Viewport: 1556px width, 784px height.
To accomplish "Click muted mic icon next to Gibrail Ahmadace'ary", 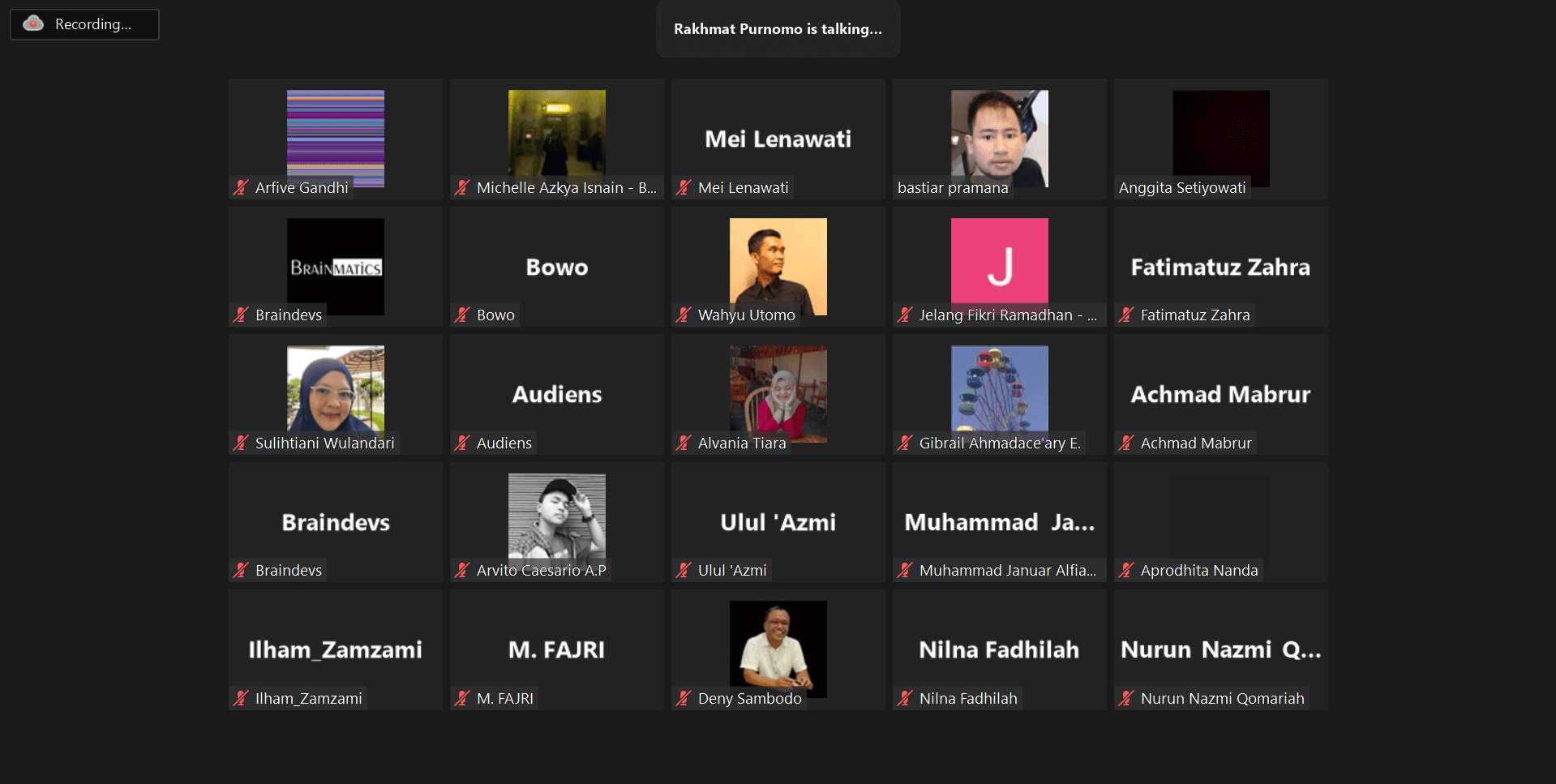I will pos(905,443).
